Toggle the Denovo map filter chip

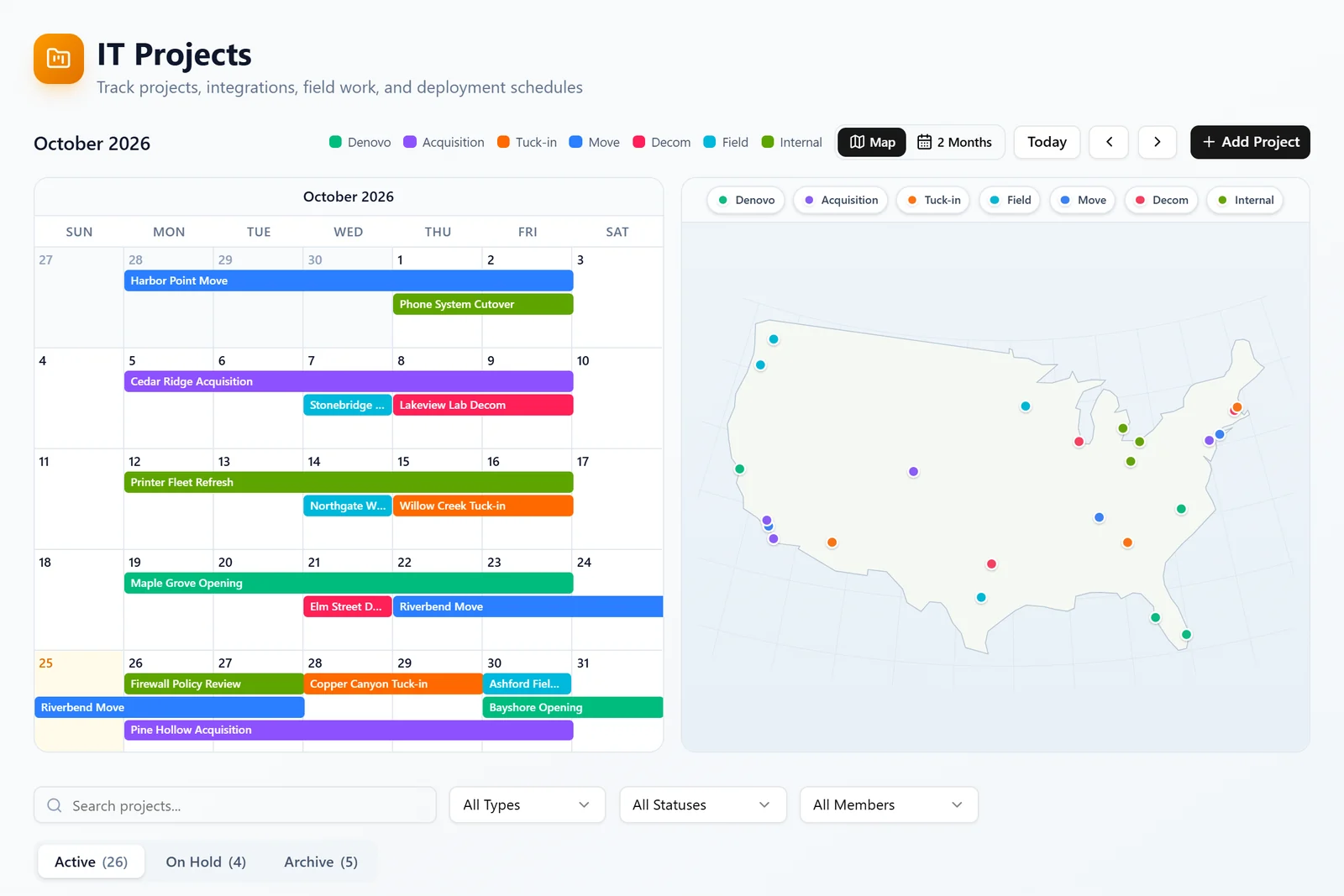[x=746, y=200]
